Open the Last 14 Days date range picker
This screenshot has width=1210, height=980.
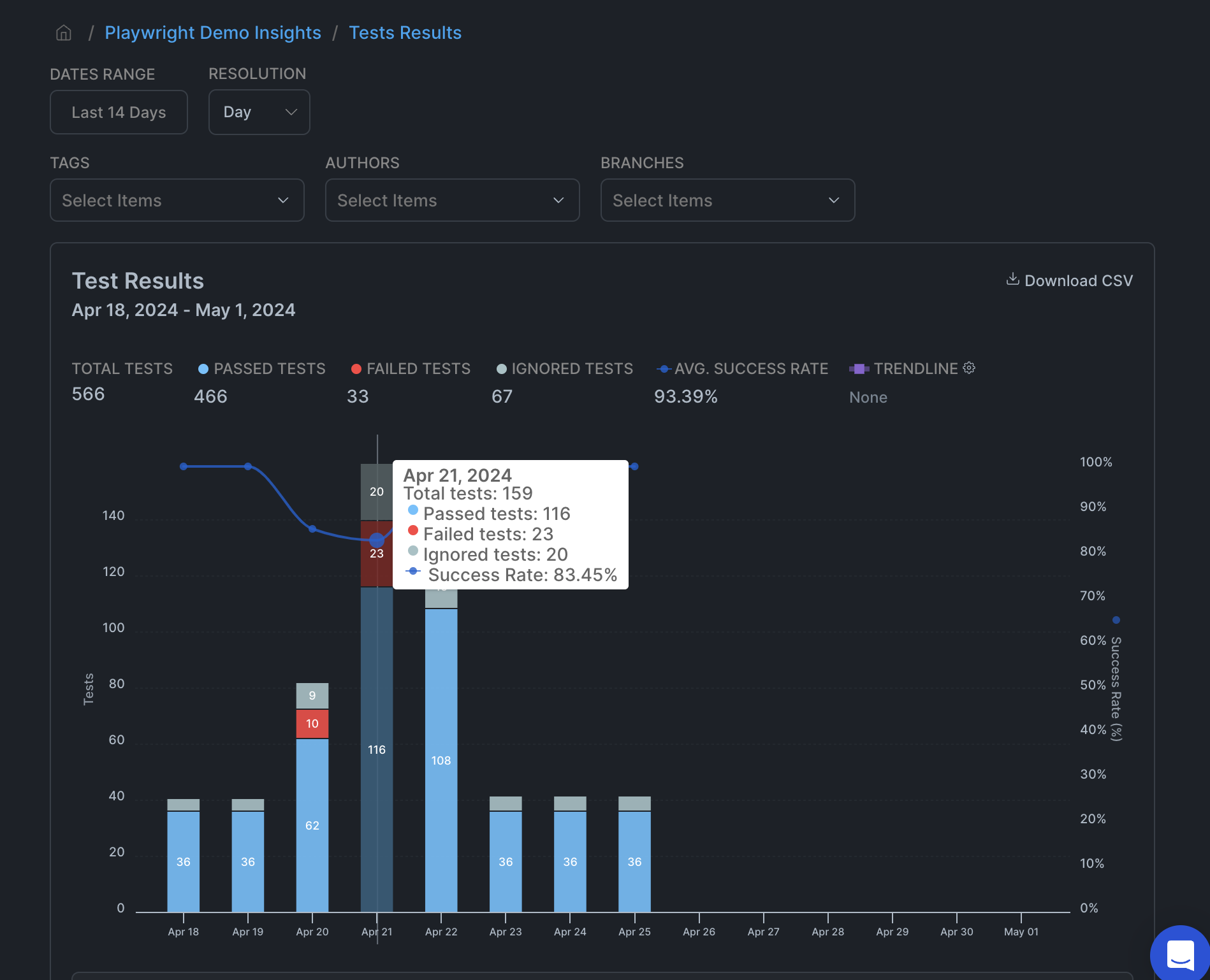pyautogui.click(x=119, y=112)
